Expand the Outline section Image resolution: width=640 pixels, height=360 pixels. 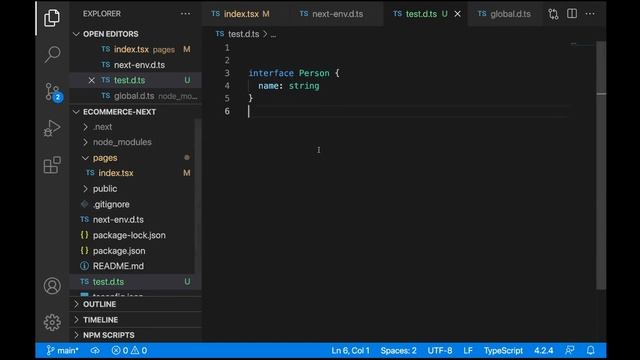pyautogui.click(x=136, y=304)
